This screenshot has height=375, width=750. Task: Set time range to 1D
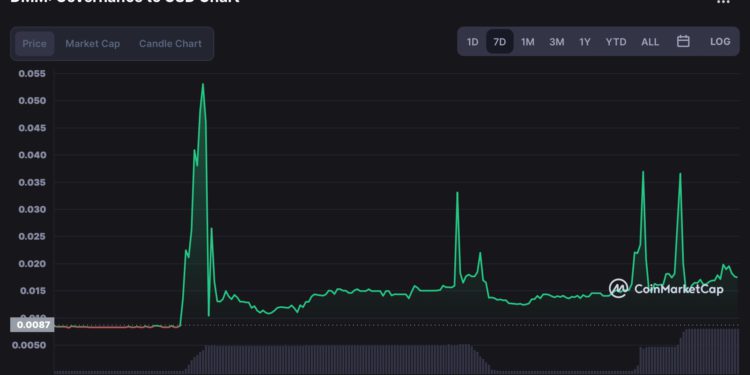[x=473, y=42]
